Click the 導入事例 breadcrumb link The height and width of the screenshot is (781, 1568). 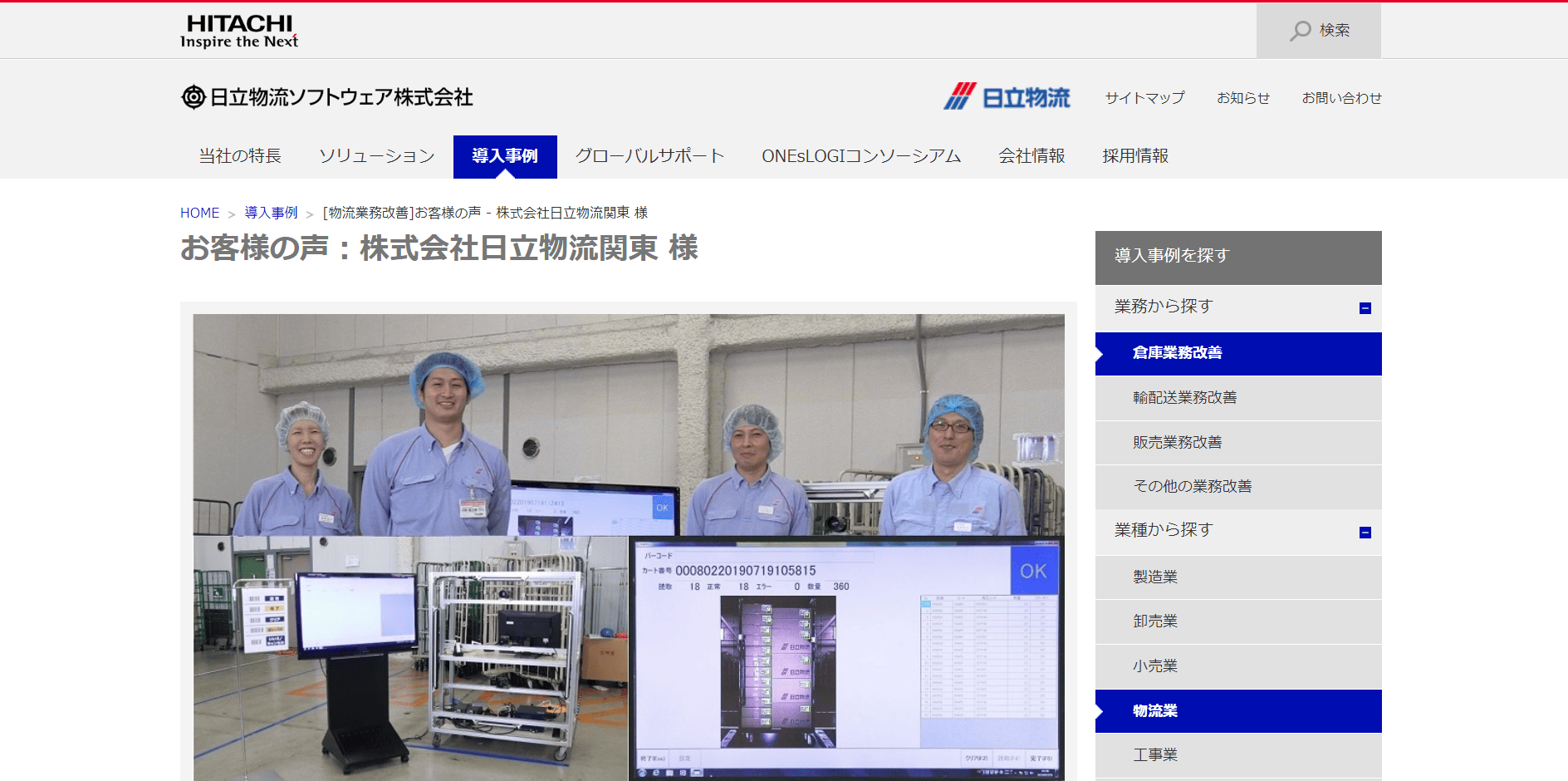271,213
